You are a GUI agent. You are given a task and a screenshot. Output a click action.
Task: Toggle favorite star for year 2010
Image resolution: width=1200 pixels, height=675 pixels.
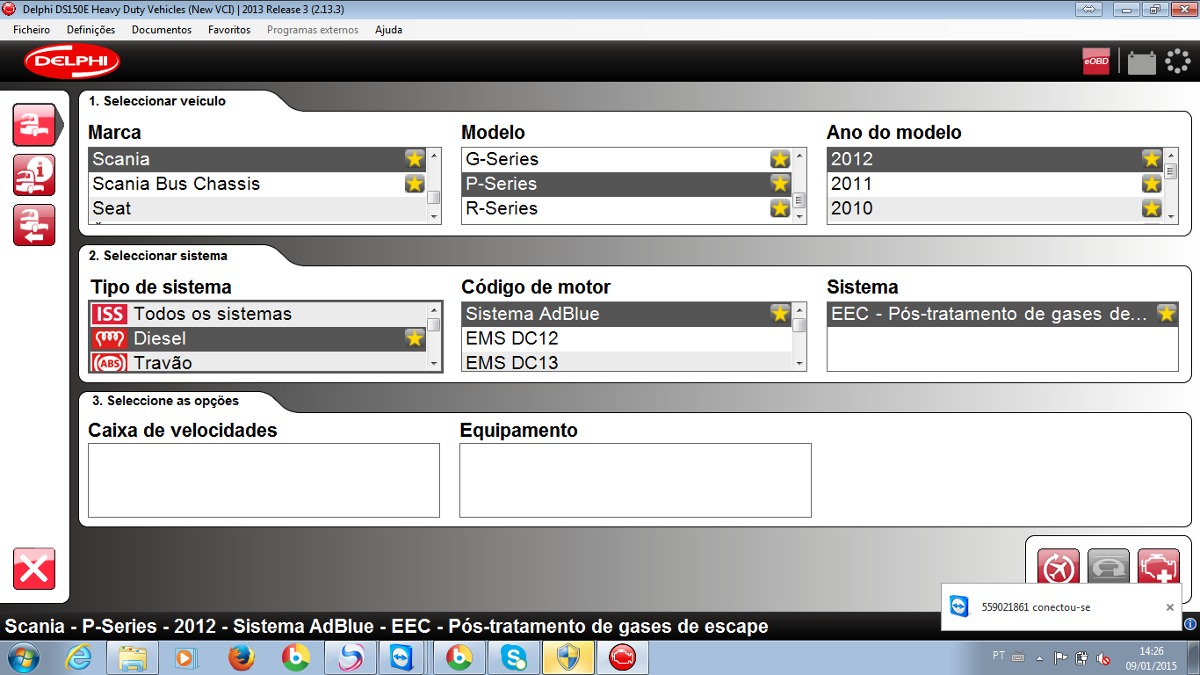(1152, 208)
